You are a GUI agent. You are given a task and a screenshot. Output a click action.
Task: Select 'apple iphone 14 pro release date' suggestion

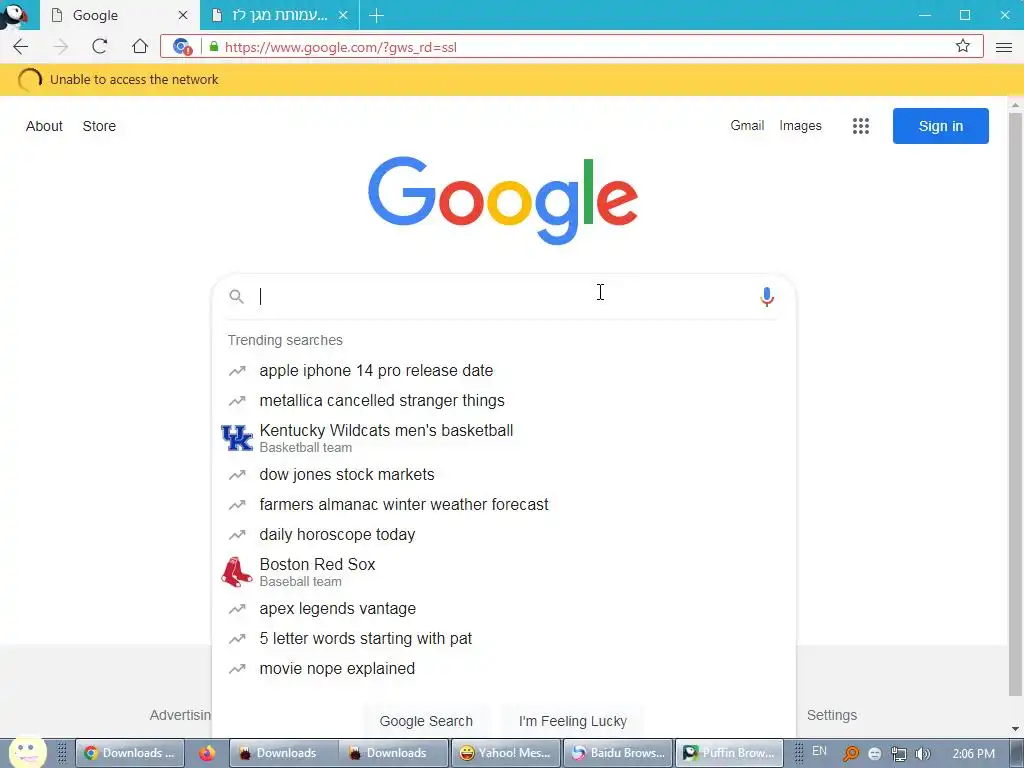coord(503,370)
